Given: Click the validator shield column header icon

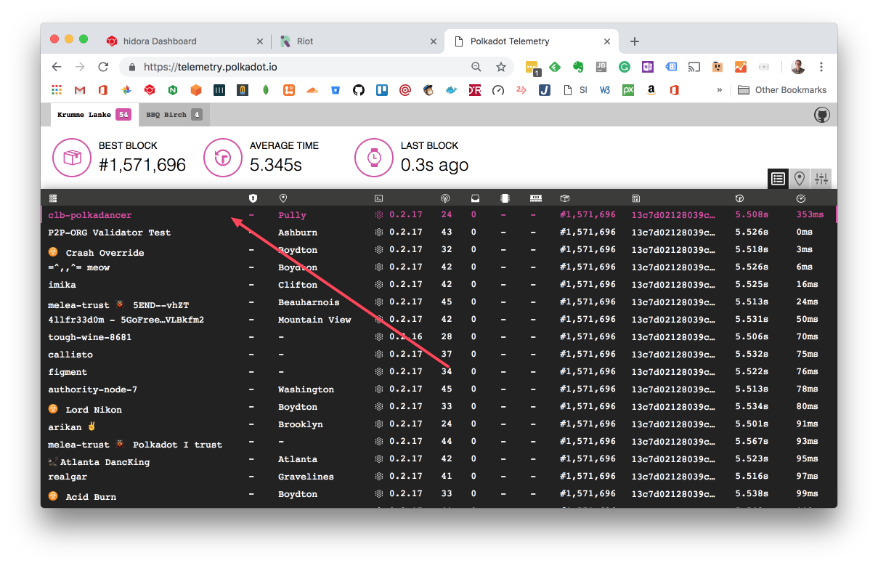Looking at the screenshot, I should (x=252, y=198).
